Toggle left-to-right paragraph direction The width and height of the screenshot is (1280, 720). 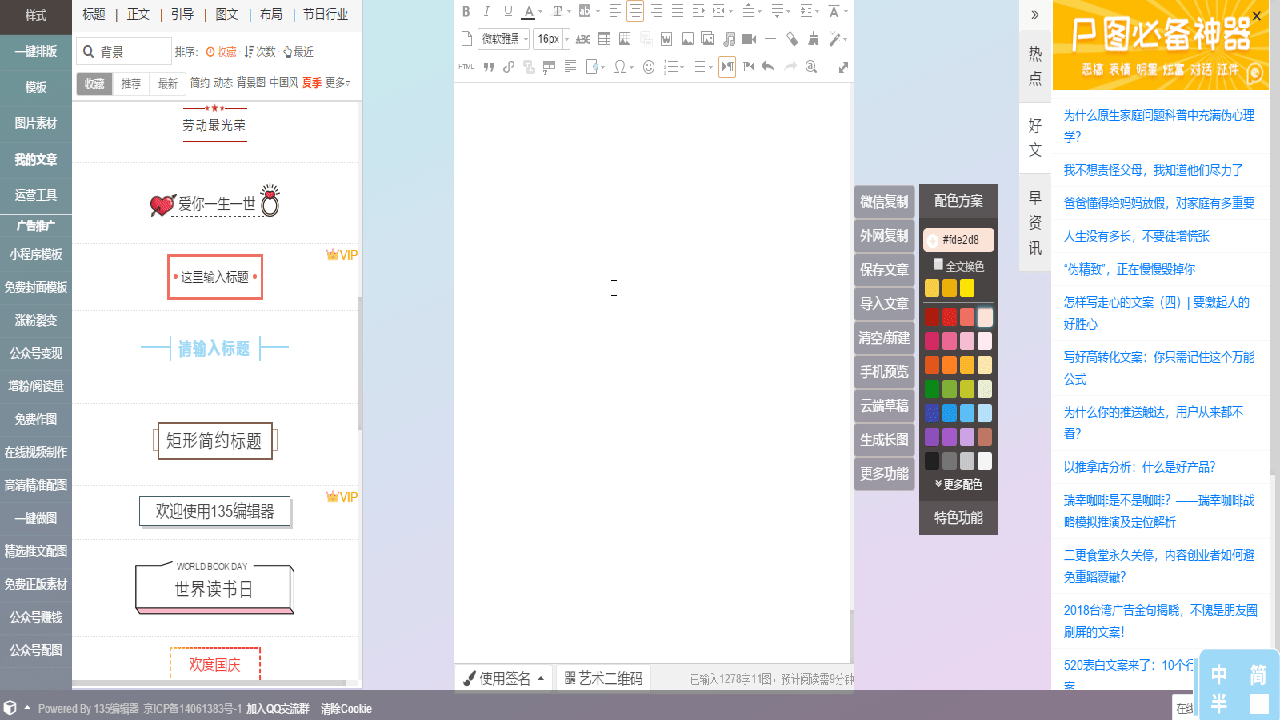[x=727, y=67]
